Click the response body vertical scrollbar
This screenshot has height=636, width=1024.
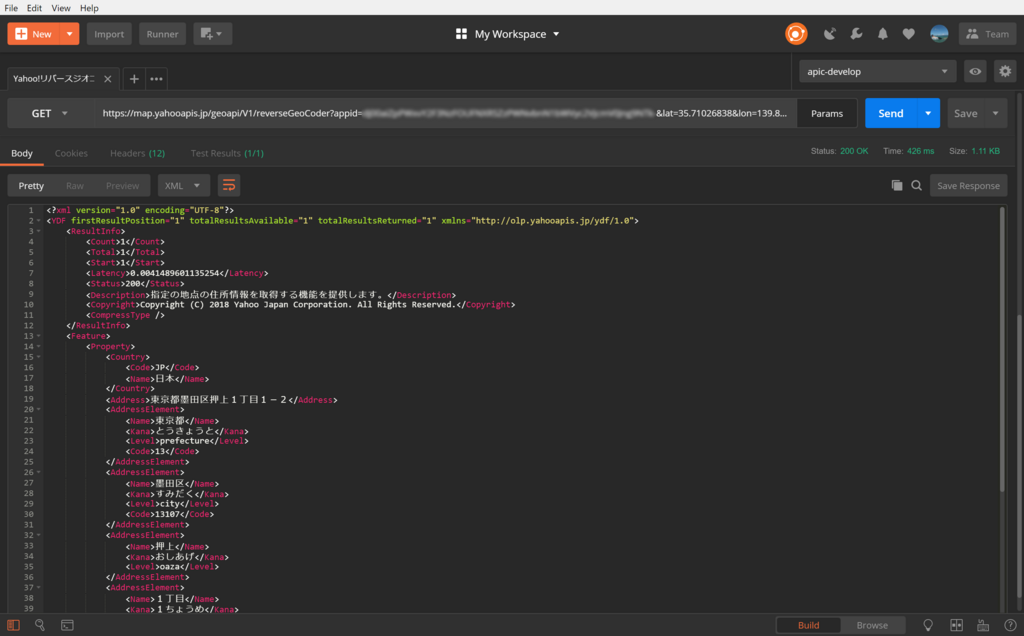click(1002, 349)
